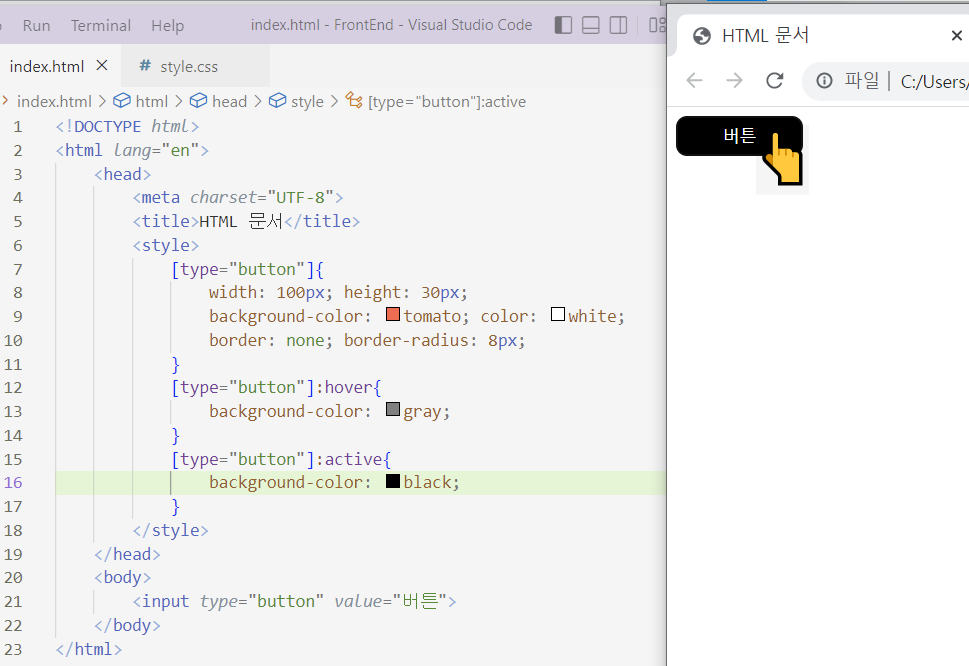
Task: Click the globe favicon on the browser tab
Action: [x=701, y=36]
